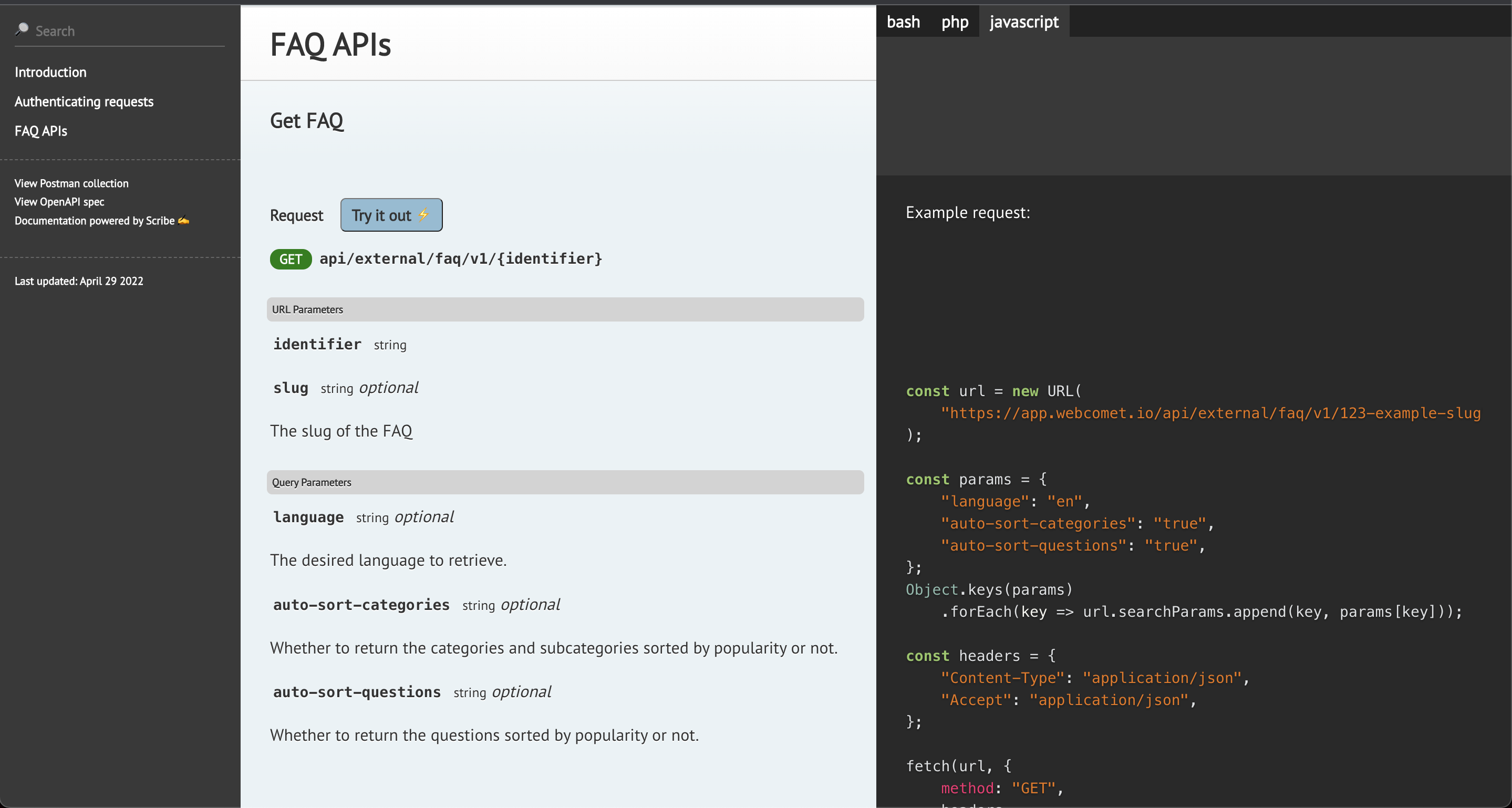The height and width of the screenshot is (808, 1512).
Task: Switch to the bash code tab
Action: click(903, 22)
